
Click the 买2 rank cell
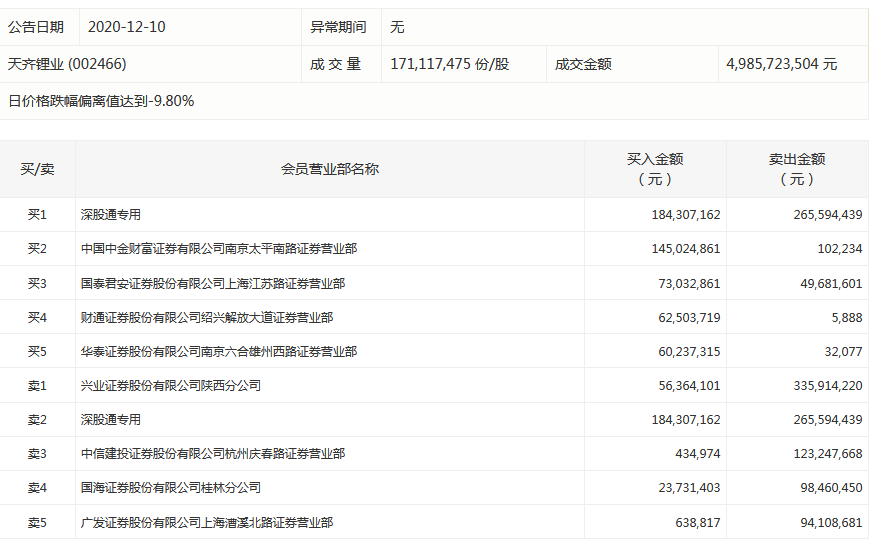37,249
